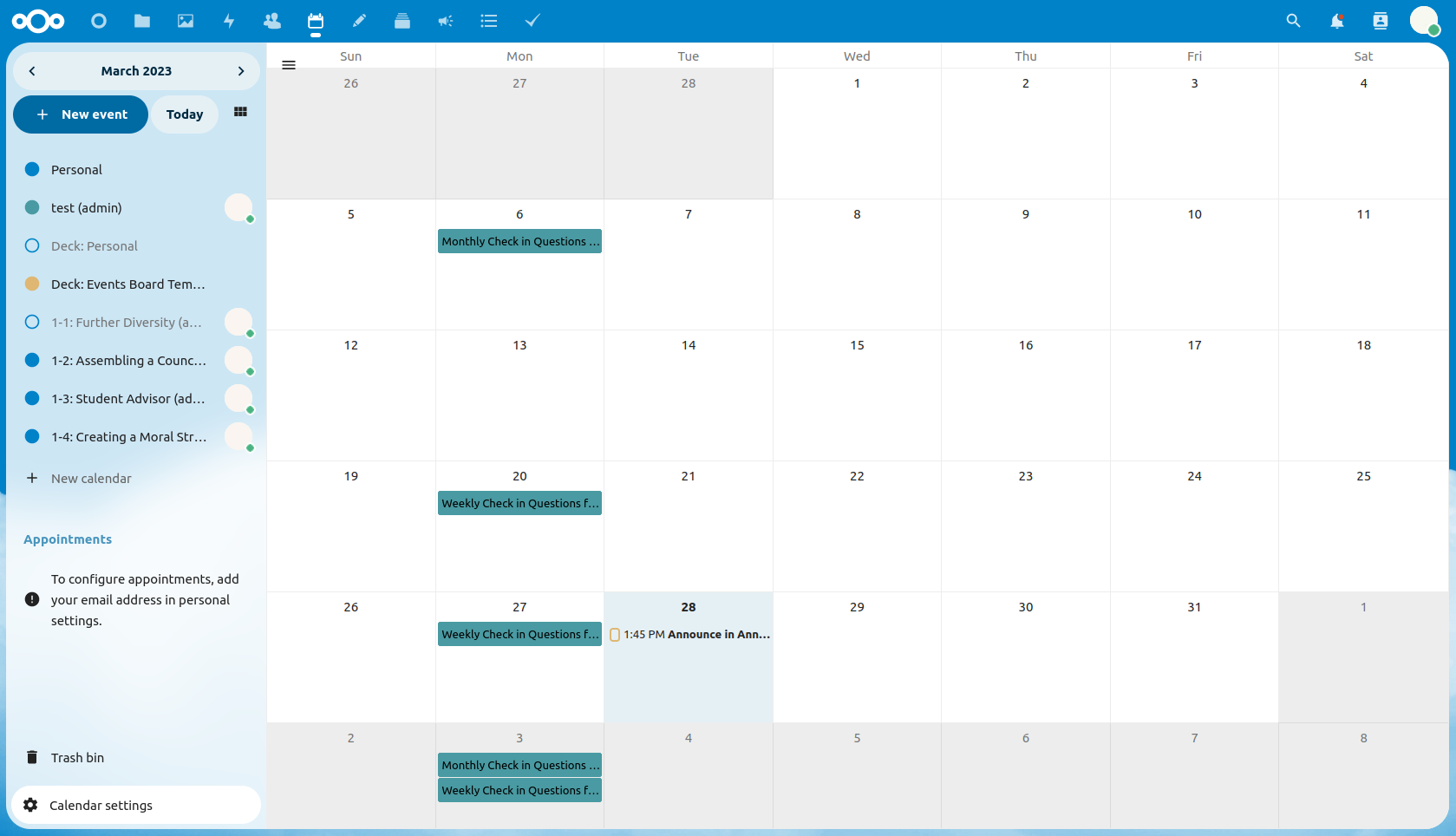The width and height of the screenshot is (1456, 836).
Task: Toggle the Deck: Events Board Template calendar
Action: [32, 284]
